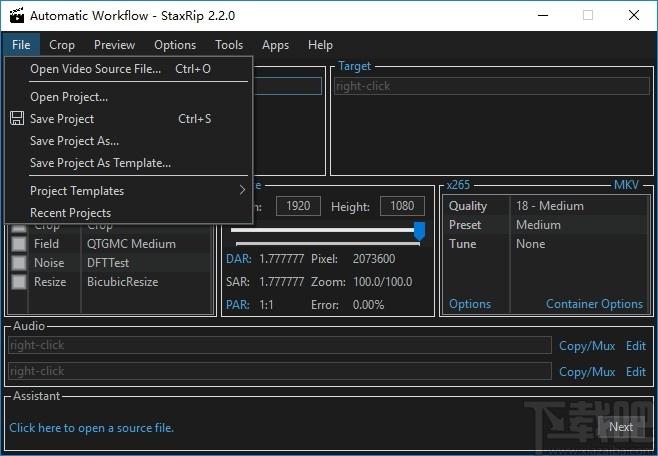
Task: Click Edit for second audio track
Action: click(636, 372)
